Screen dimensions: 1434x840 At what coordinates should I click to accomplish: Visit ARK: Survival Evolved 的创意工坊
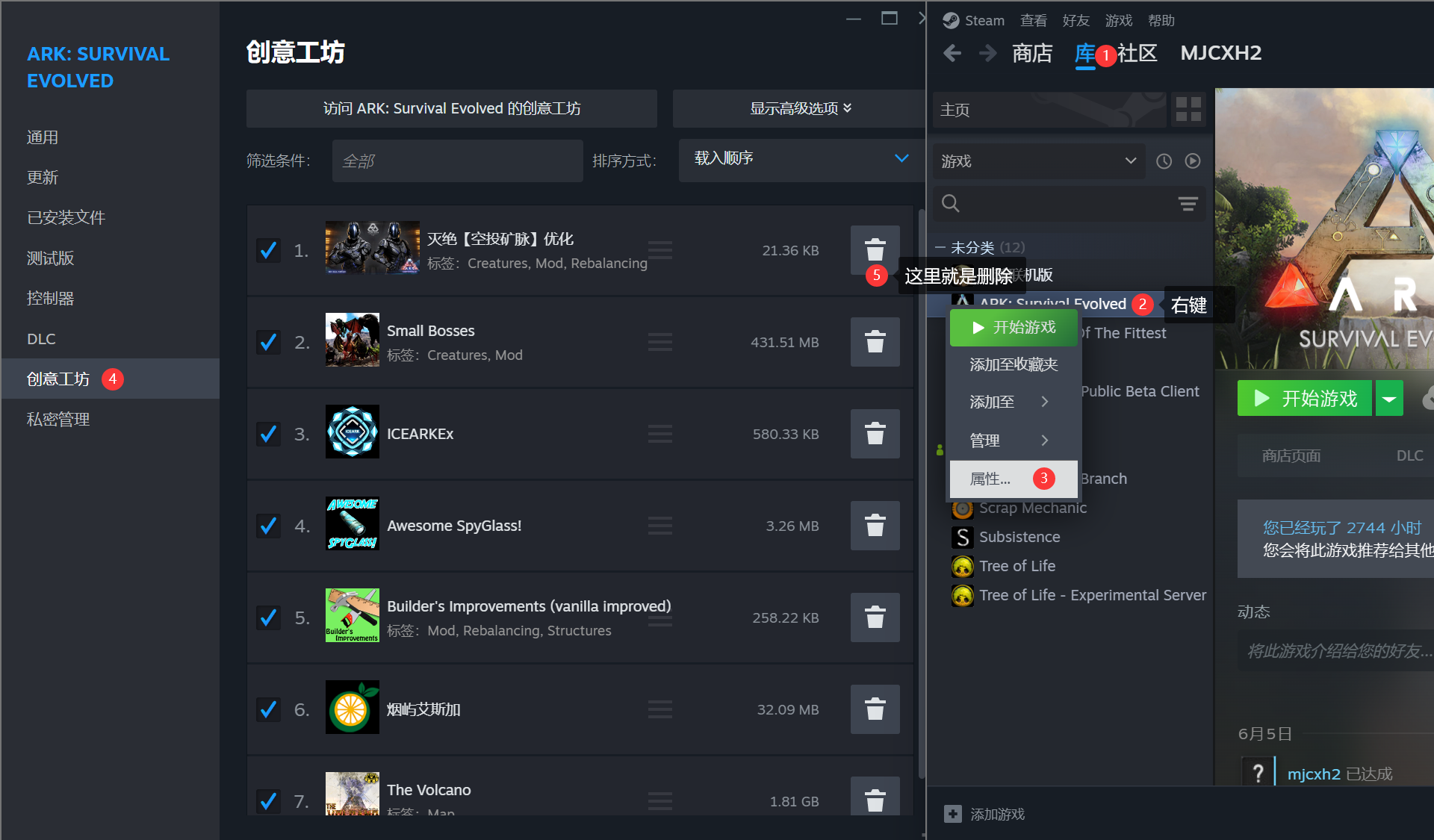point(452,108)
